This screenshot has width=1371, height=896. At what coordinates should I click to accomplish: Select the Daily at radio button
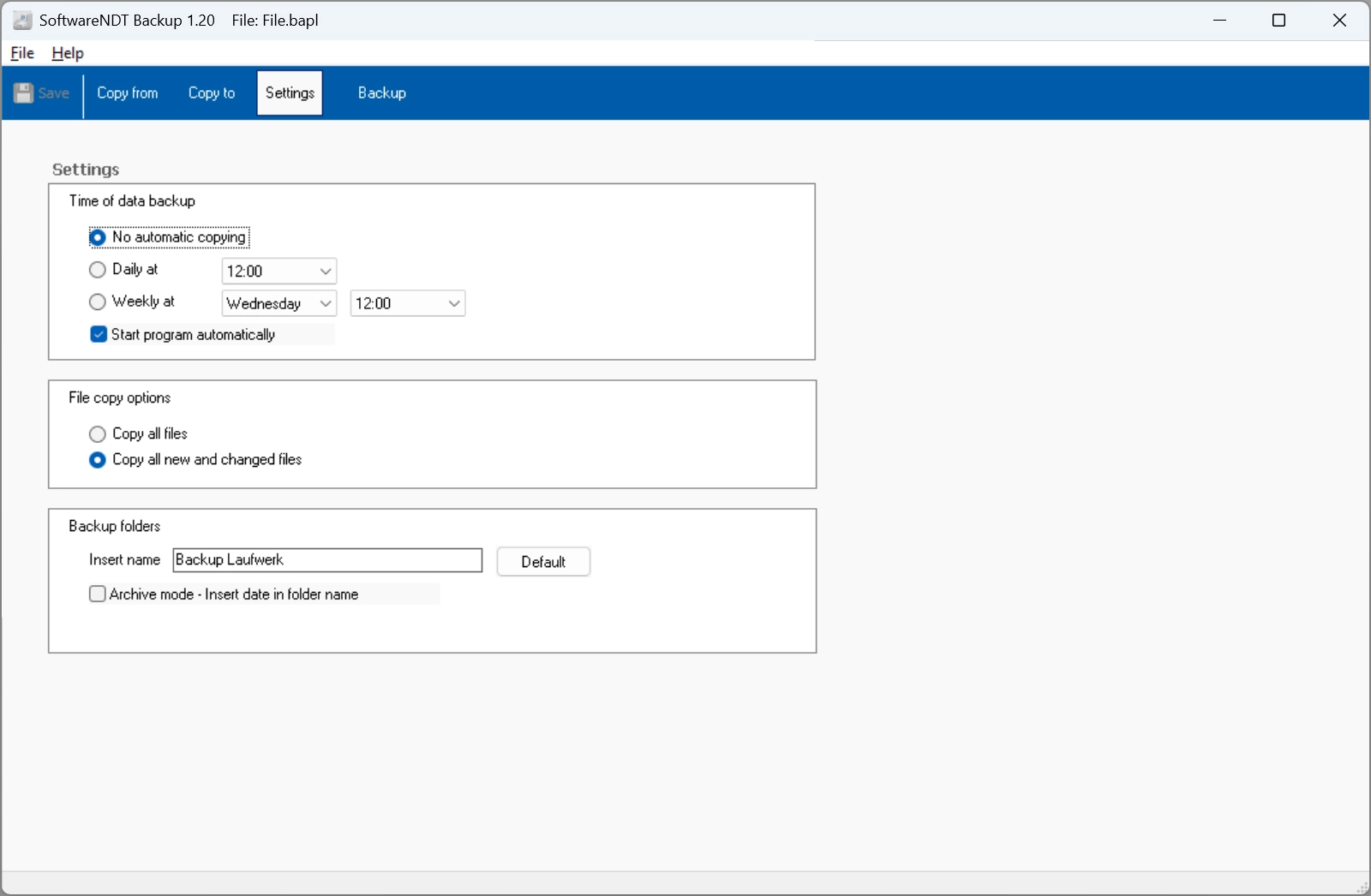(x=98, y=270)
